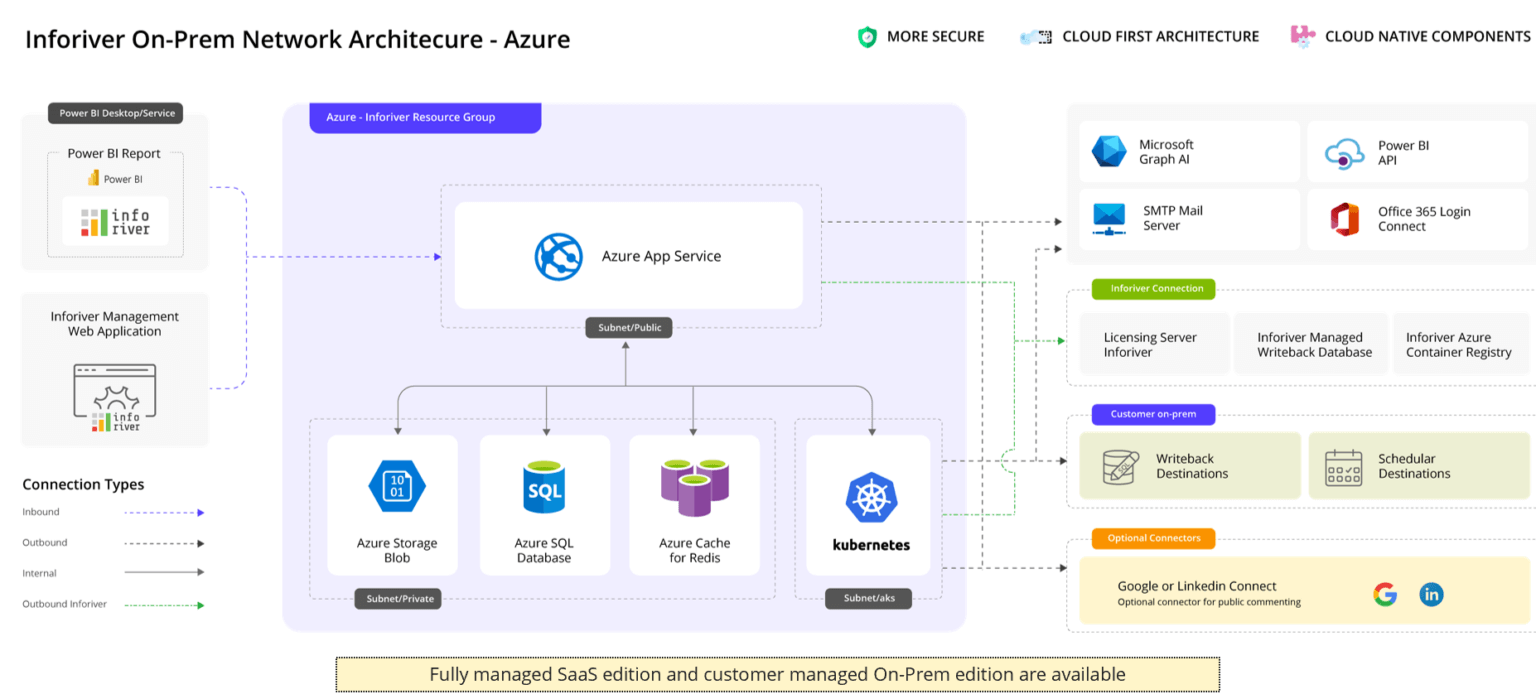The image size is (1536, 699).
Task: Click the Schedular Destinations calendar icon
Action: coord(1343,467)
